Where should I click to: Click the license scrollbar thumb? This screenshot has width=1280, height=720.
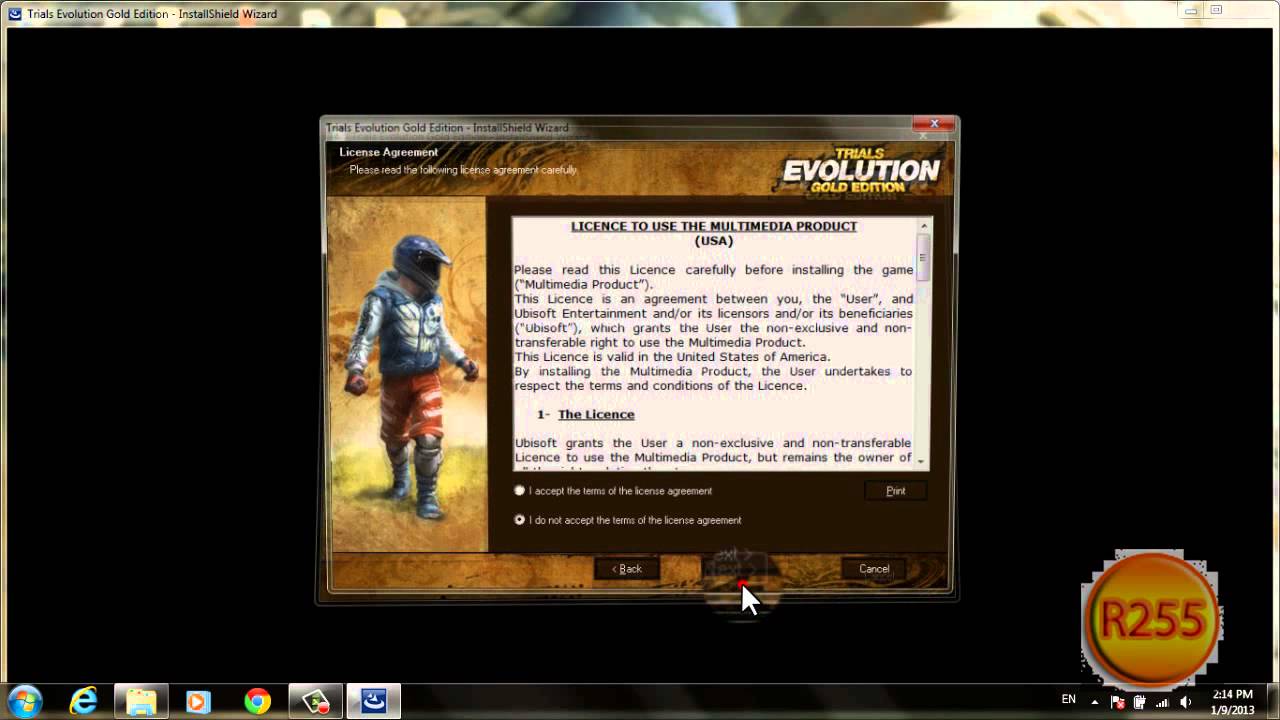tap(922, 258)
